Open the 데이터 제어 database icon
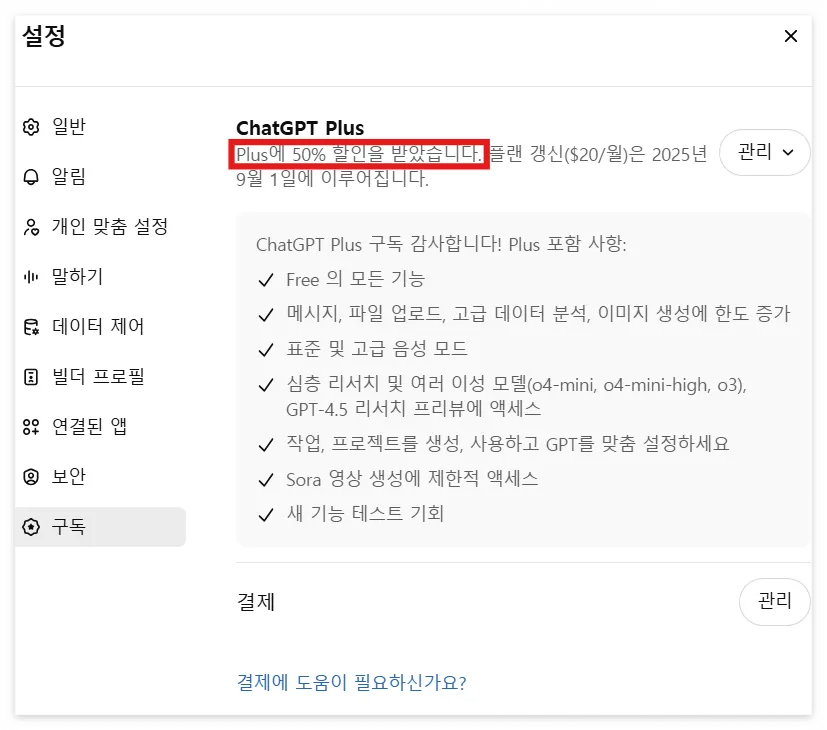 coord(29,327)
